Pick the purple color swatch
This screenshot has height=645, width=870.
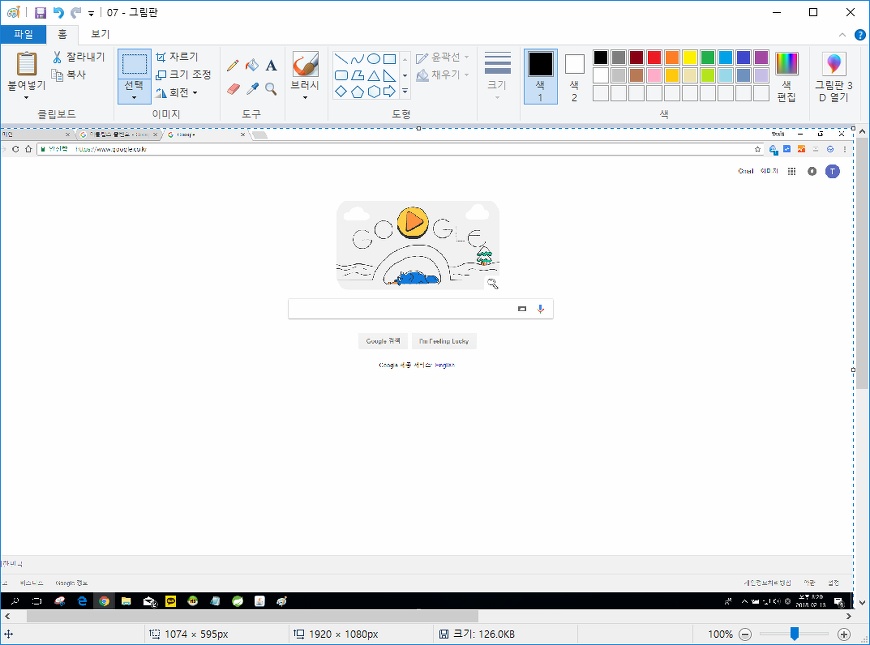tap(761, 57)
